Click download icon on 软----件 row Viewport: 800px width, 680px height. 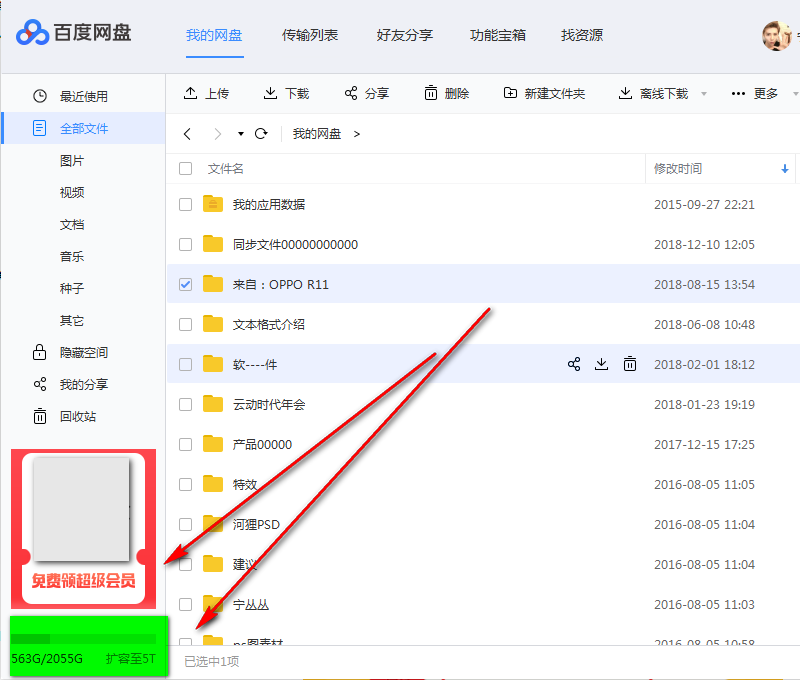tap(602, 364)
